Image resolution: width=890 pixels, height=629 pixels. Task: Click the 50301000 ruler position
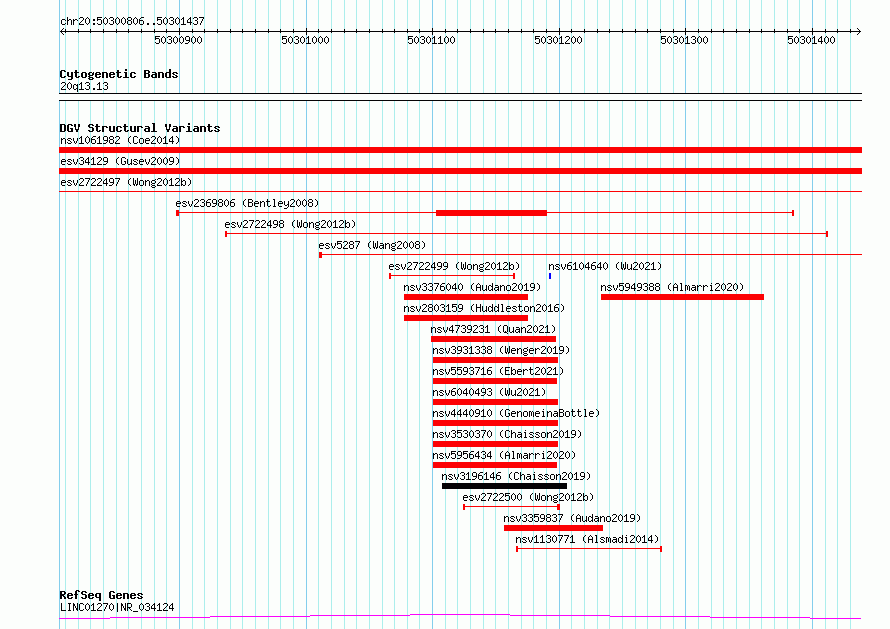tap(305, 40)
